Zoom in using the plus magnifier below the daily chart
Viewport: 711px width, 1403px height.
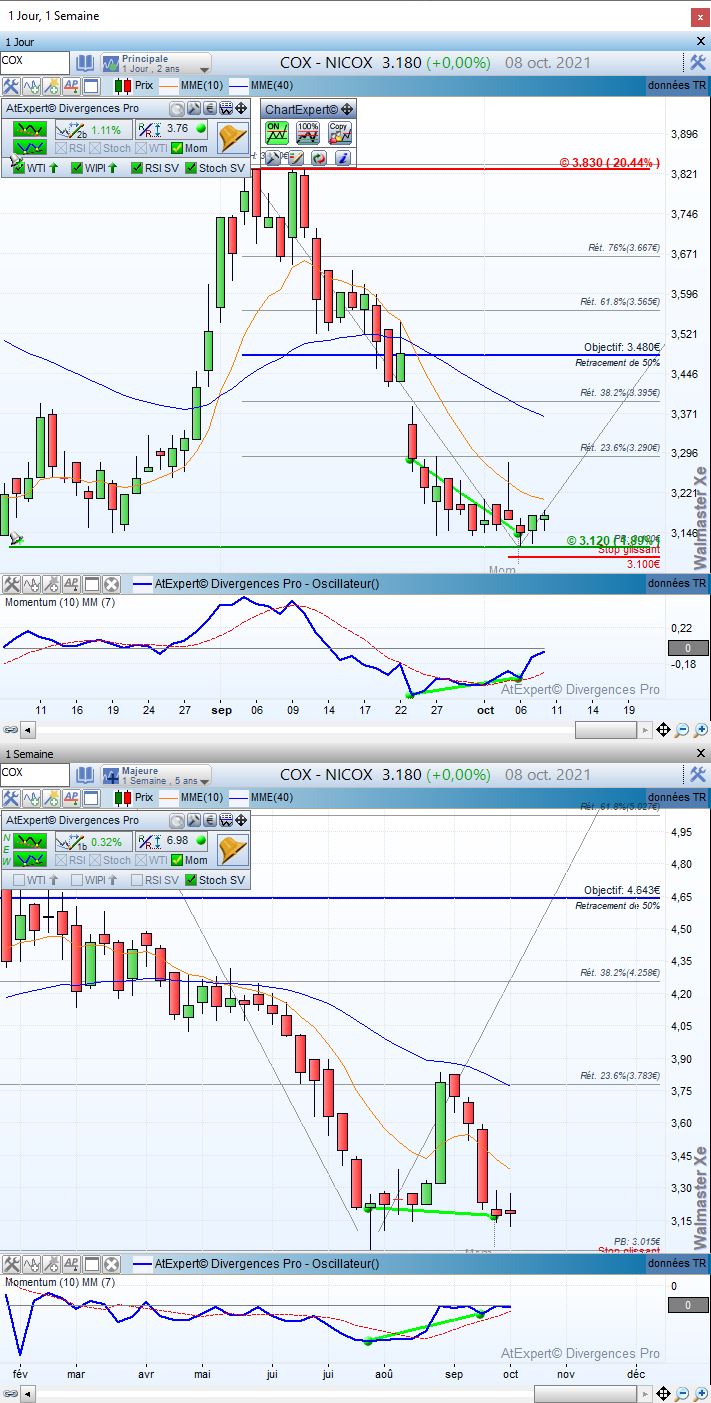coord(700,731)
